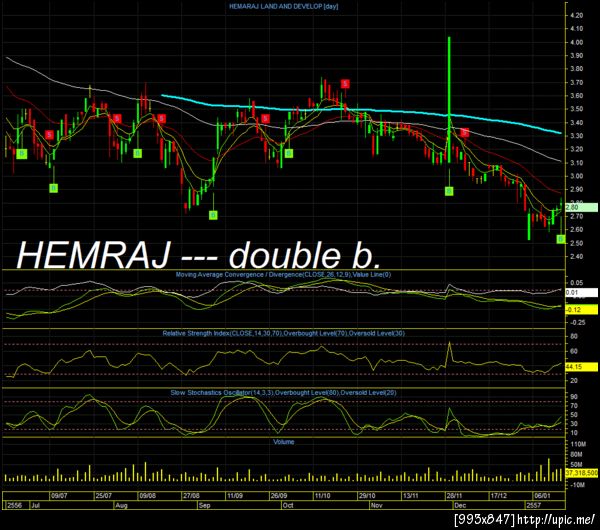The height and width of the screenshot is (530, 600).
Task: Click the tall green spike candle on 28/11
Action: [x=449, y=99]
